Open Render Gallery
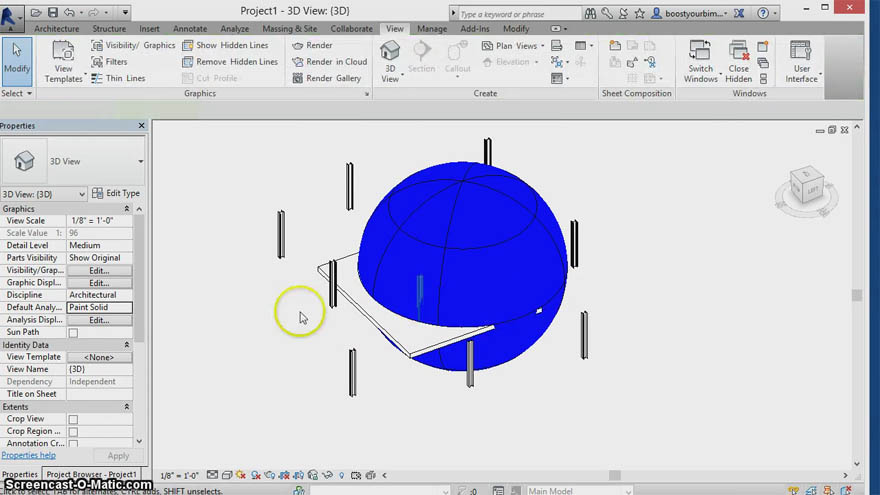 coord(327,78)
